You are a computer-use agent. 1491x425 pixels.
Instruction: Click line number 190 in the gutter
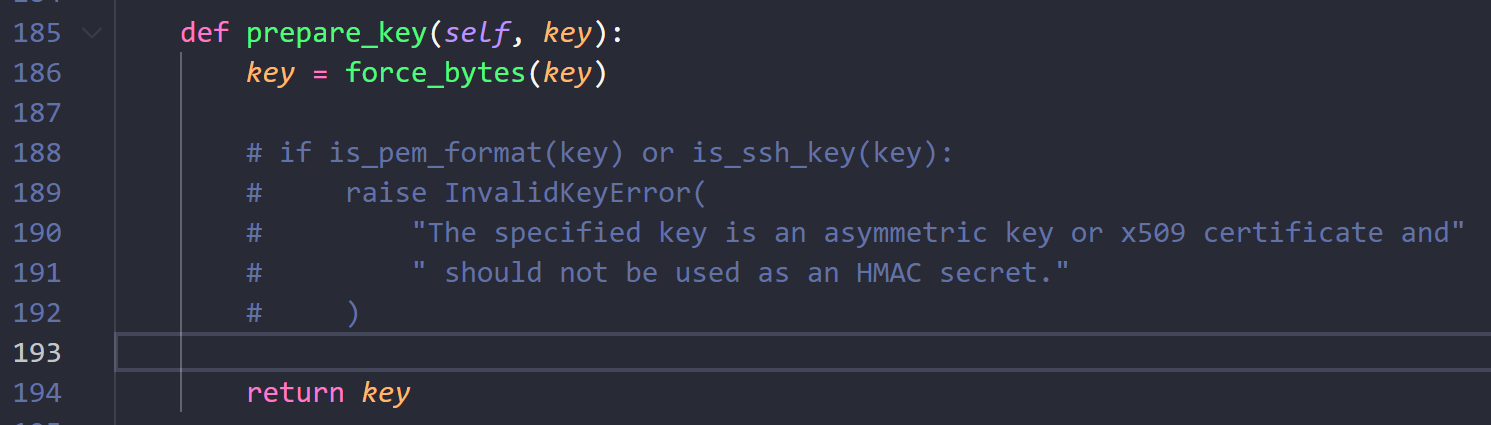[38, 233]
